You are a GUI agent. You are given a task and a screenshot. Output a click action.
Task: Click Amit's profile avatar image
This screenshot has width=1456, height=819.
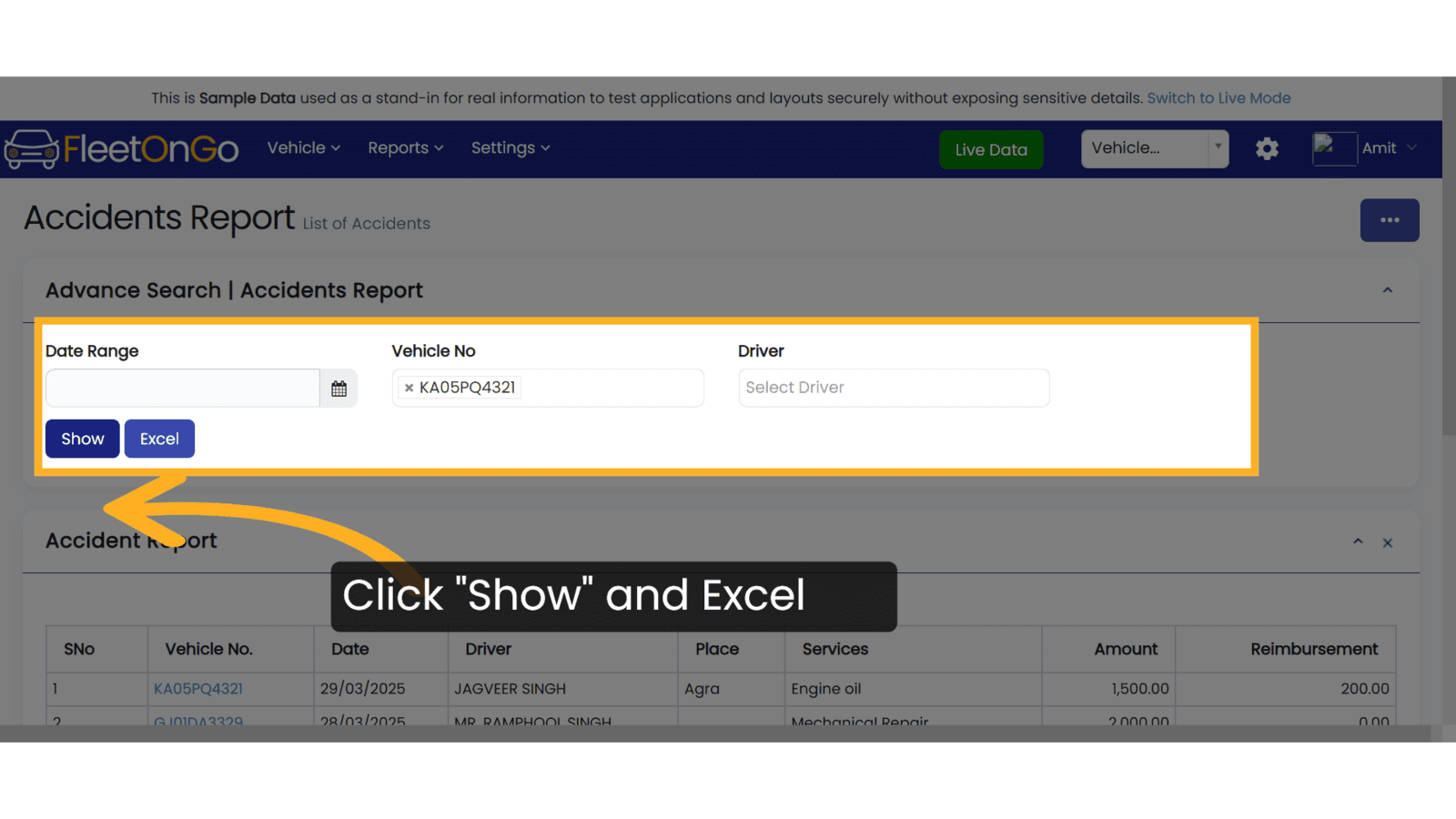(x=1334, y=148)
